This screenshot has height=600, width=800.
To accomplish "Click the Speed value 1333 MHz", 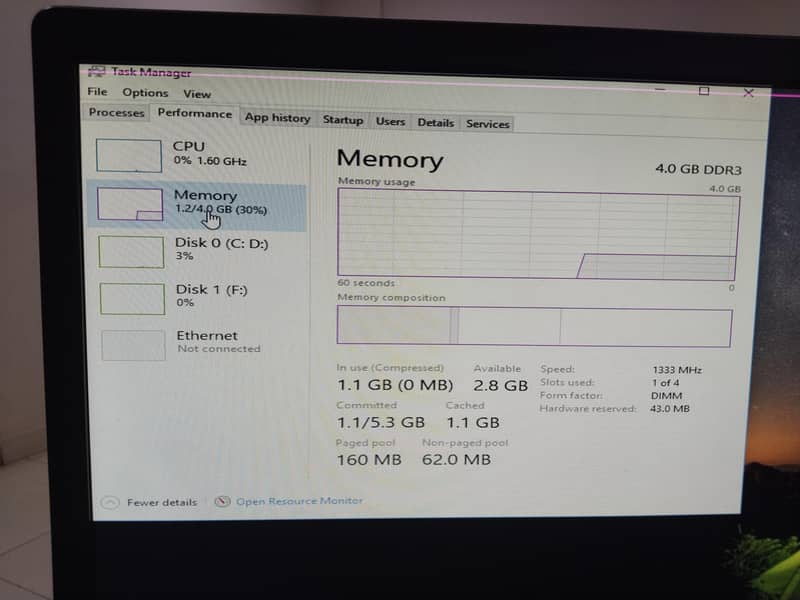I will [x=677, y=370].
